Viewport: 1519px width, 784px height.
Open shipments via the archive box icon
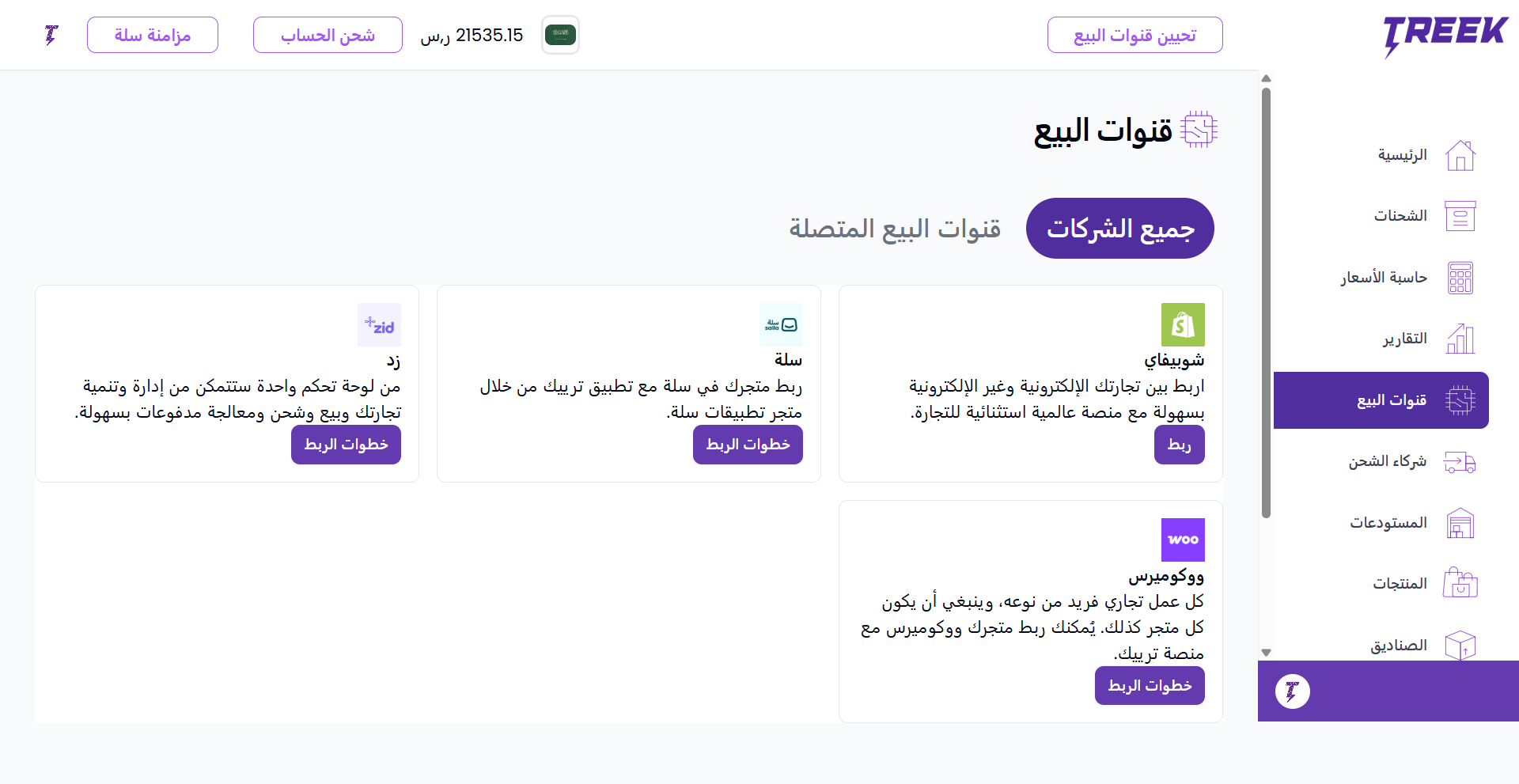click(1460, 216)
